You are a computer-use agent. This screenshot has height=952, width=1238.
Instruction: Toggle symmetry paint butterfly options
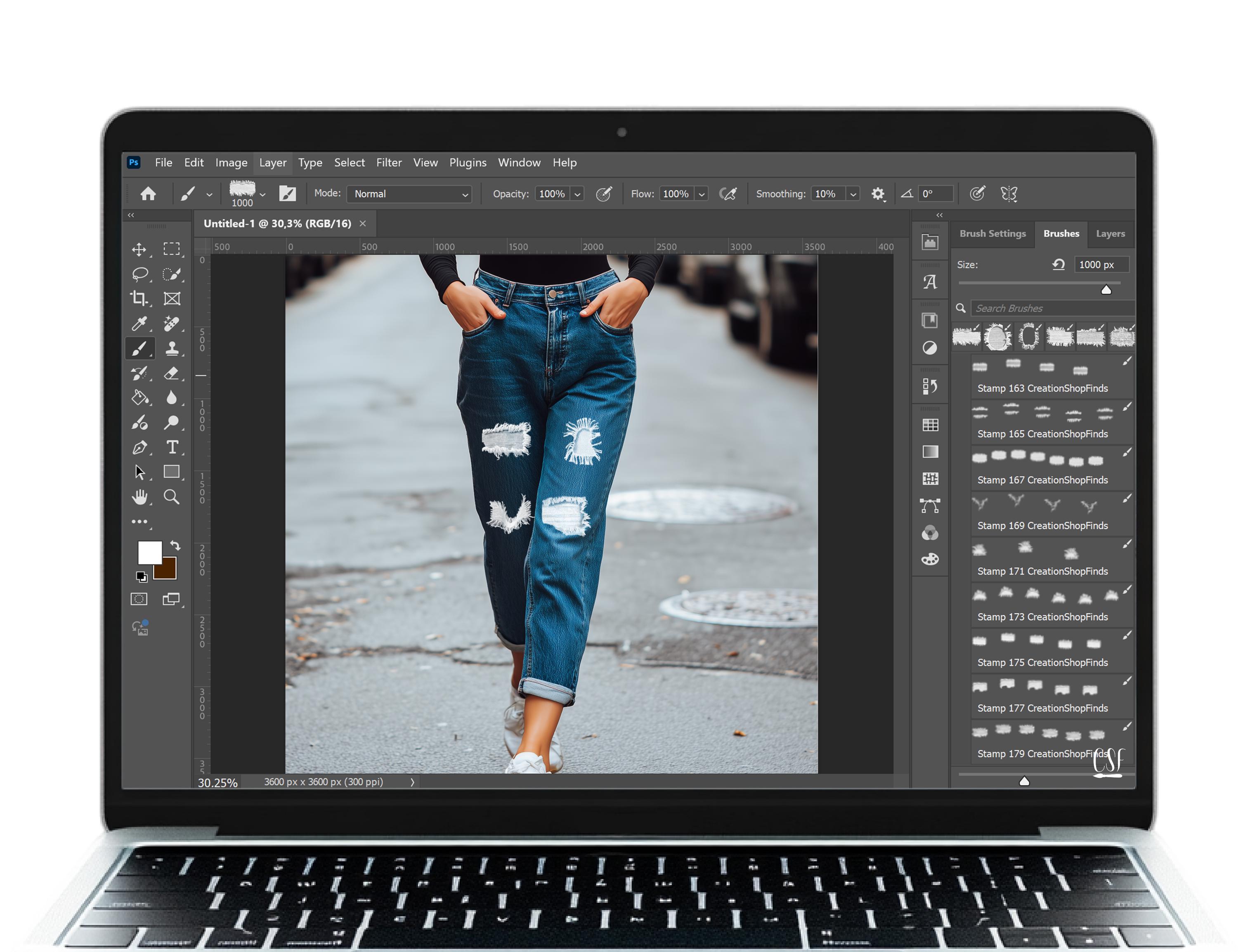[x=1009, y=194]
